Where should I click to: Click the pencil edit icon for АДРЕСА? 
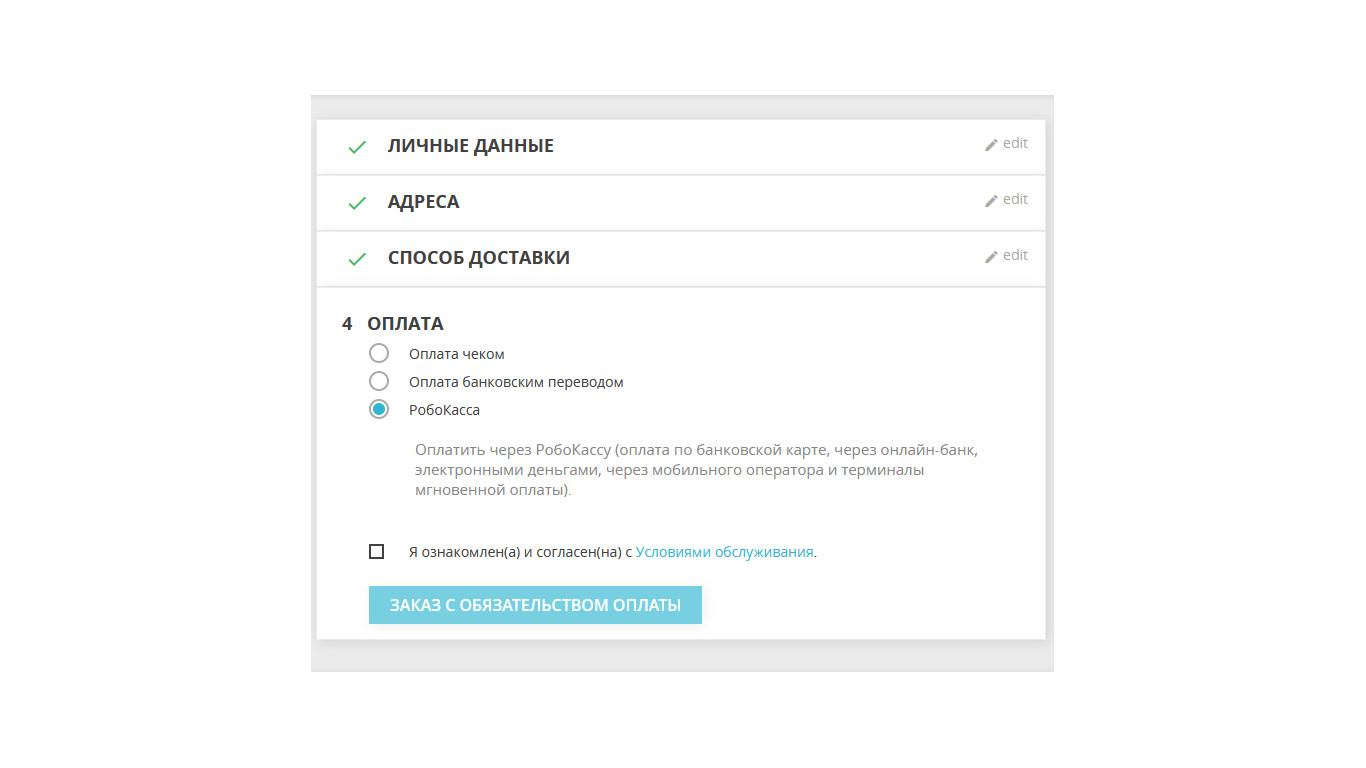(992, 201)
